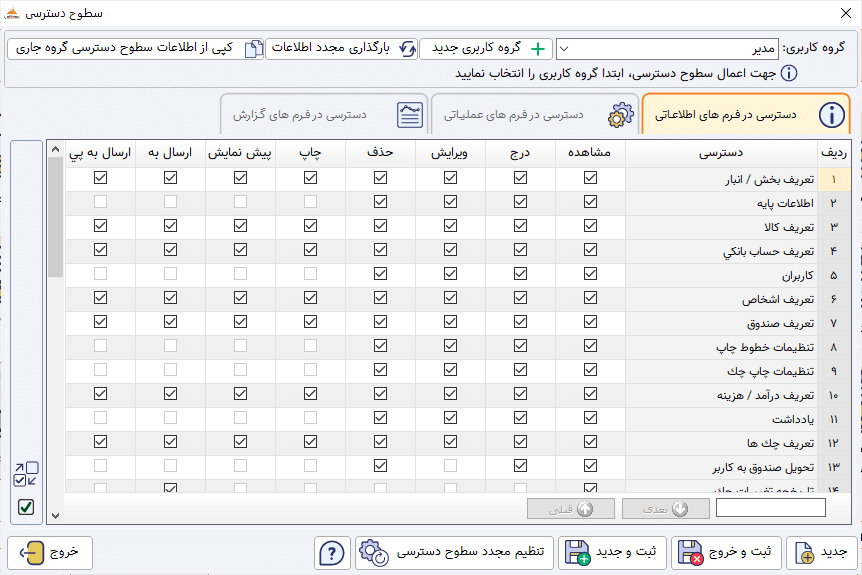Click the بعدی next button
Image resolution: width=862 pixels, height=575 pixels.
666,509
